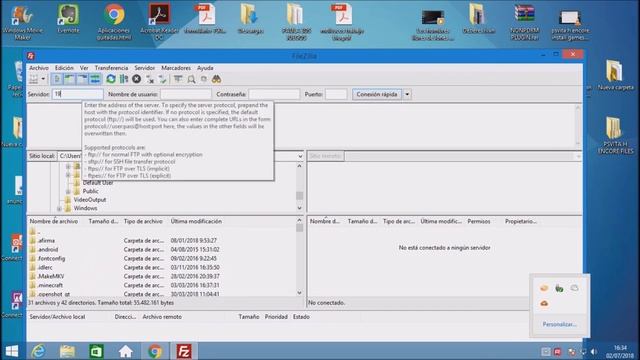Click FileZilla icon in the taskbar

pyautogui.click(x=184, y=351)
